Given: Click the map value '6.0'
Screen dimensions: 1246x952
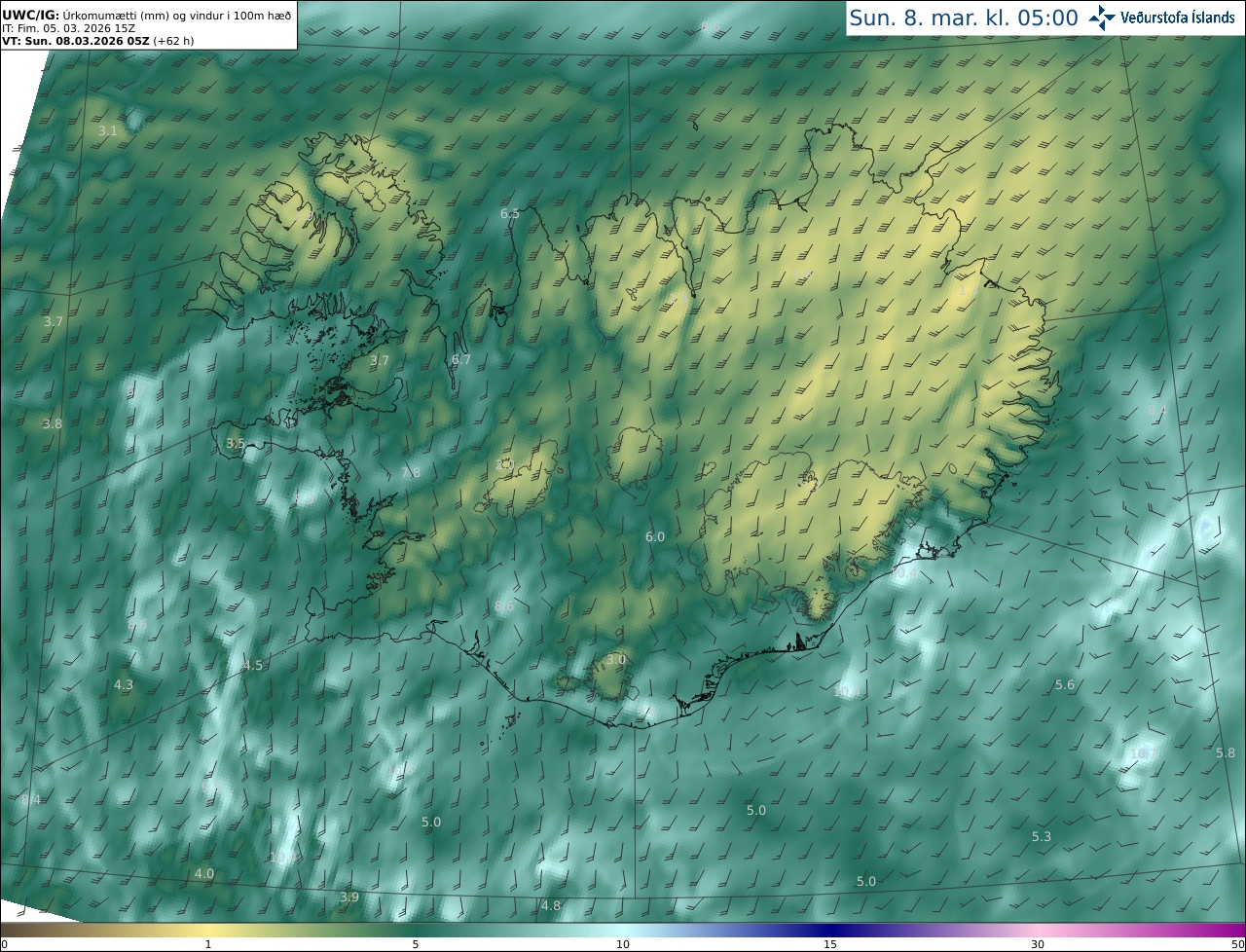Looking at the screenshot, I should click(x=655, y=536).
